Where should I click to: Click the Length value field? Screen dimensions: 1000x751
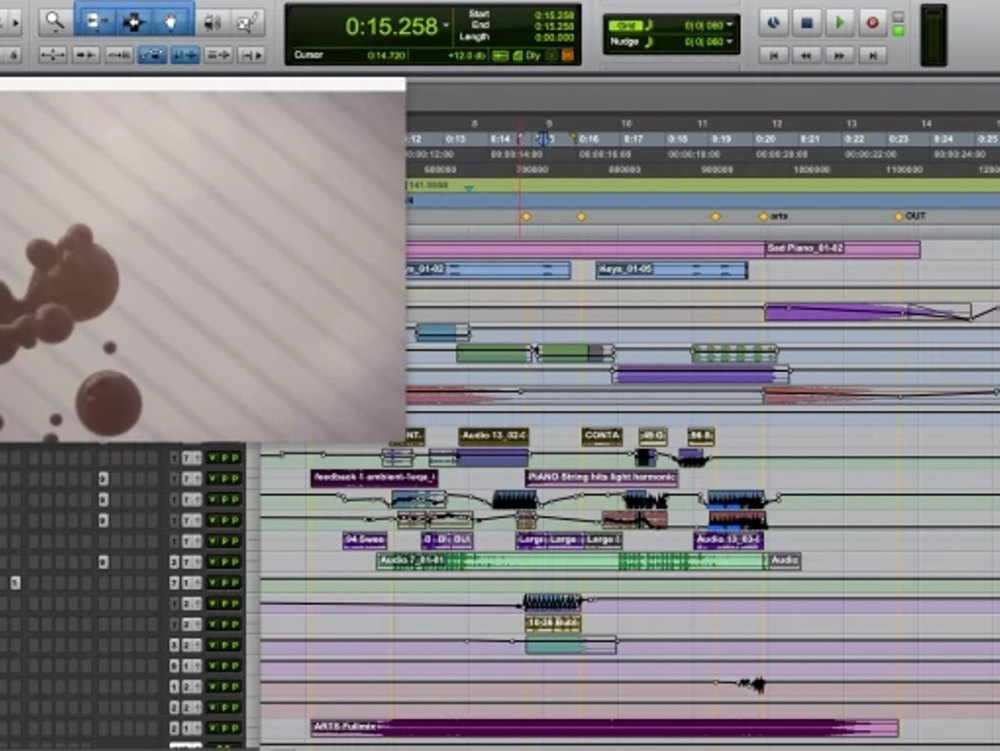tap(554, 37)
